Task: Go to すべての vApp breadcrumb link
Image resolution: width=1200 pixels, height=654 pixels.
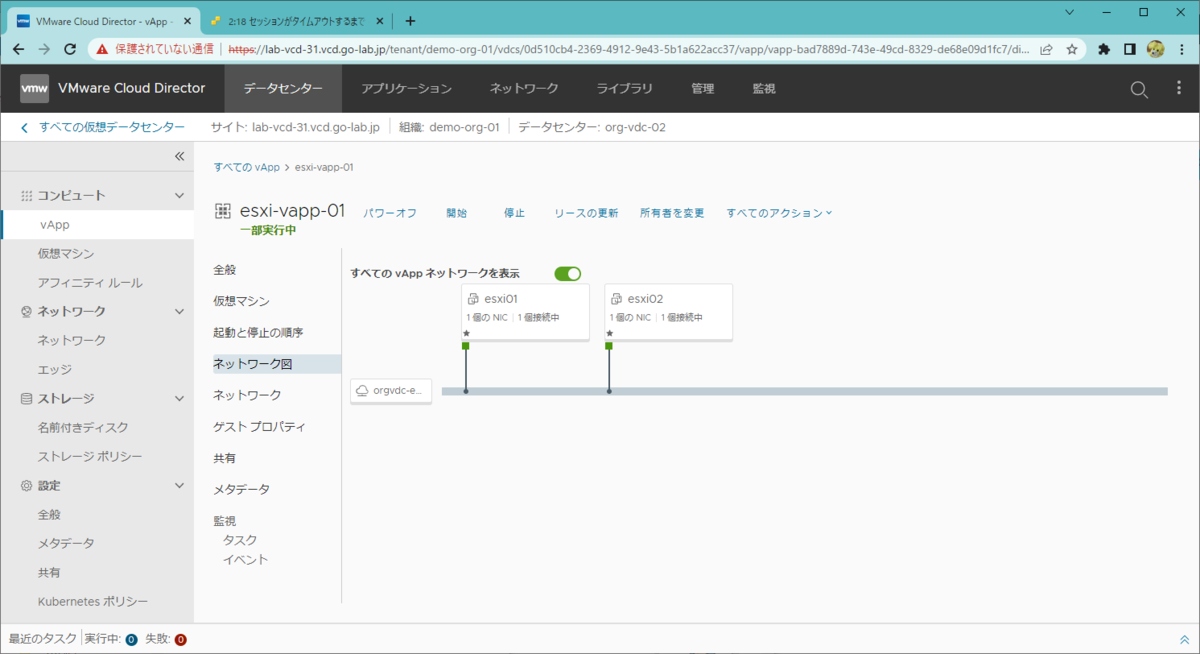Action: click(x=246, y=167)
